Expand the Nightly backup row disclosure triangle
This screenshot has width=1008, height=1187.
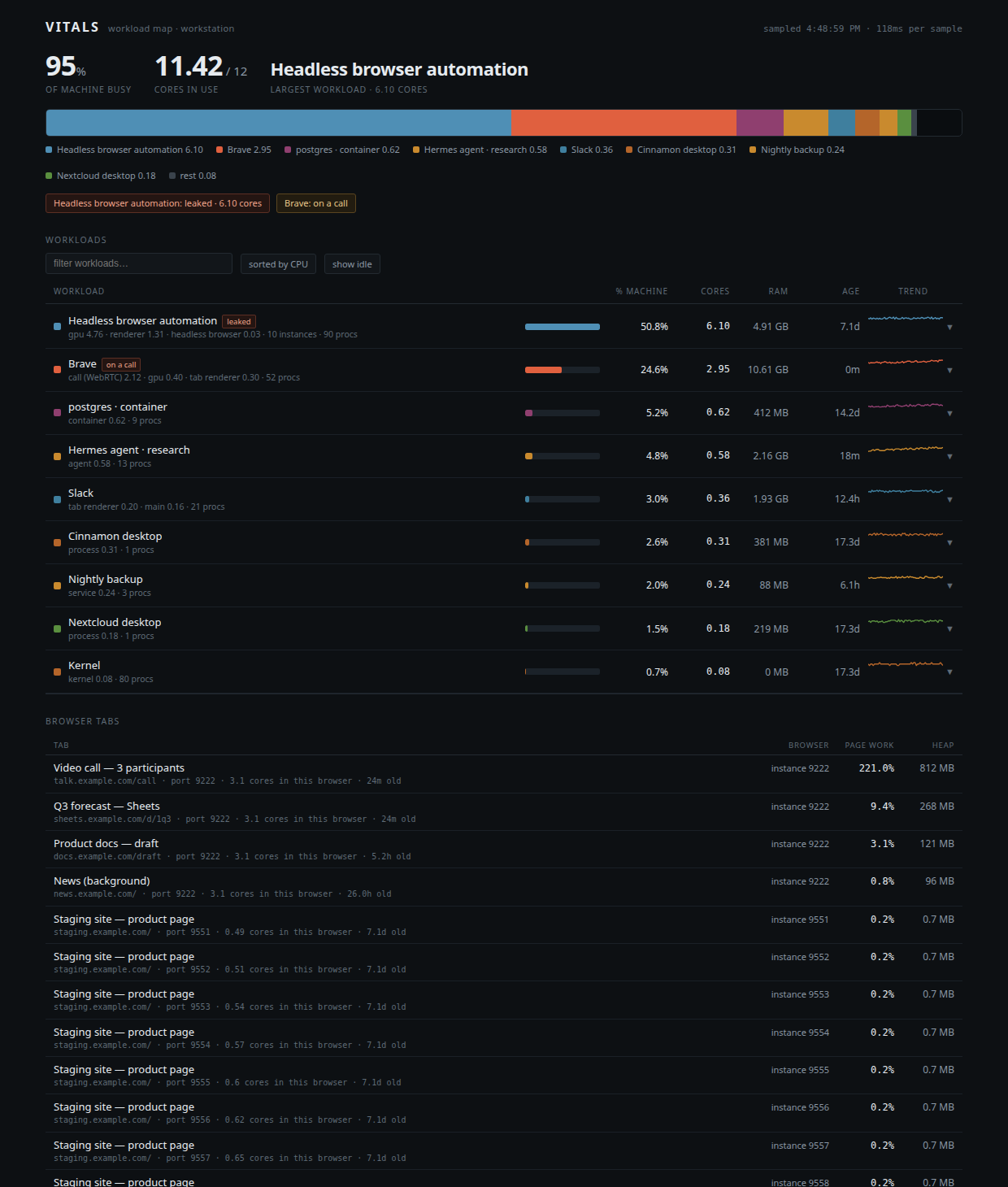(x=949, y=585)
